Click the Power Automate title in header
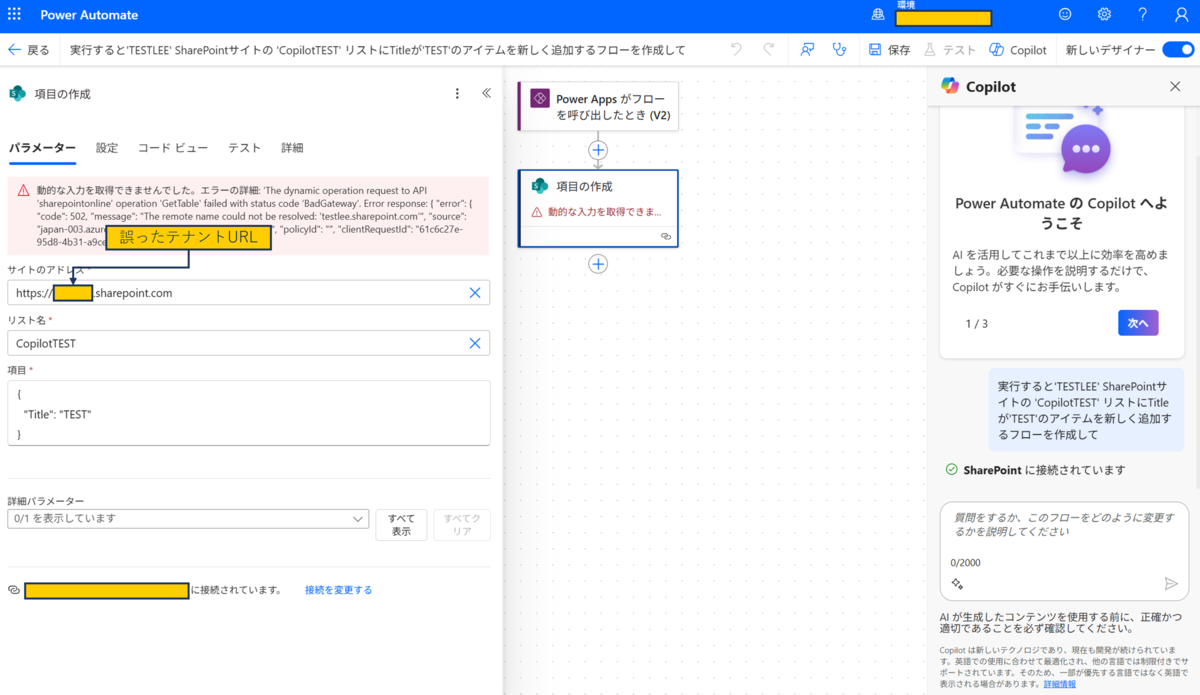The height and width of the screenshot is (695, 1200). (89, 15)
